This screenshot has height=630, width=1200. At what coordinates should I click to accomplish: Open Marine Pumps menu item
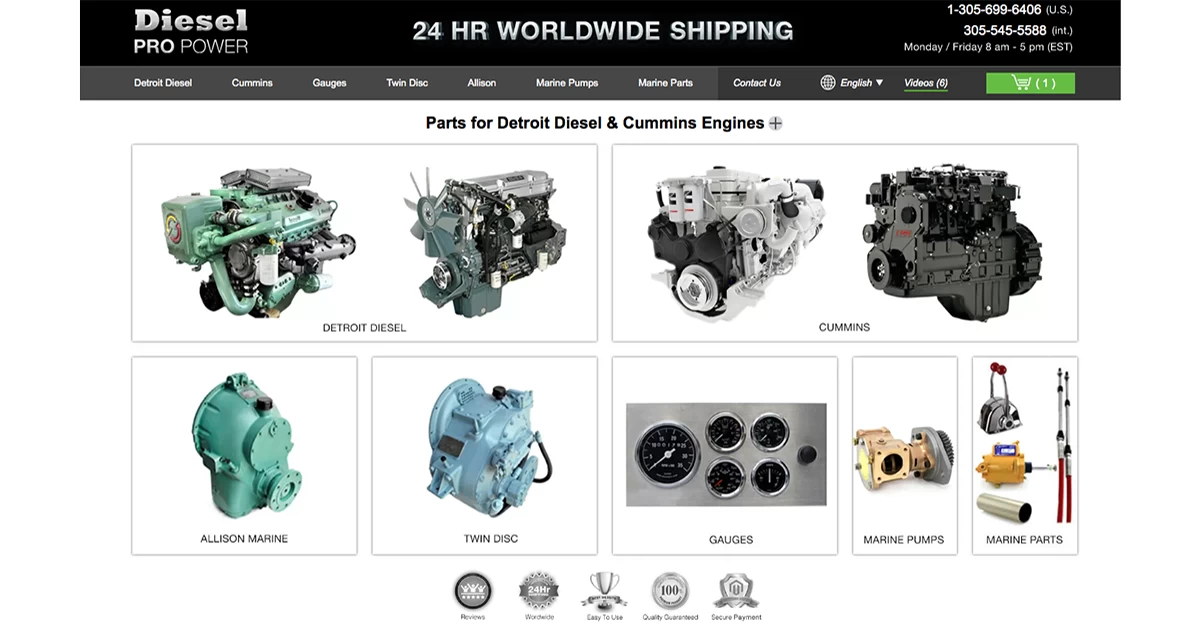click(567, 83)
